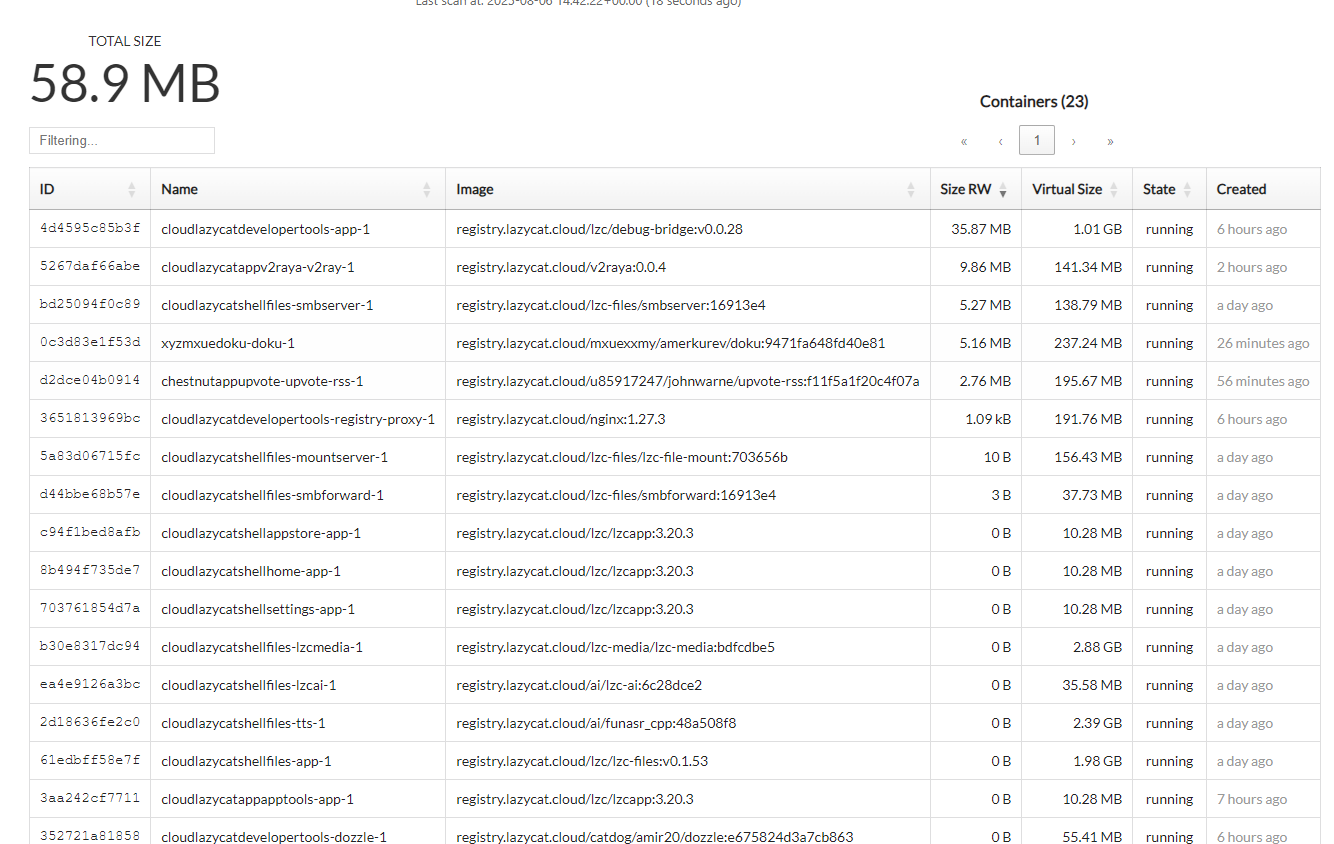
Task: Click the Filtering input box
Action: click(x=122, y=141)
